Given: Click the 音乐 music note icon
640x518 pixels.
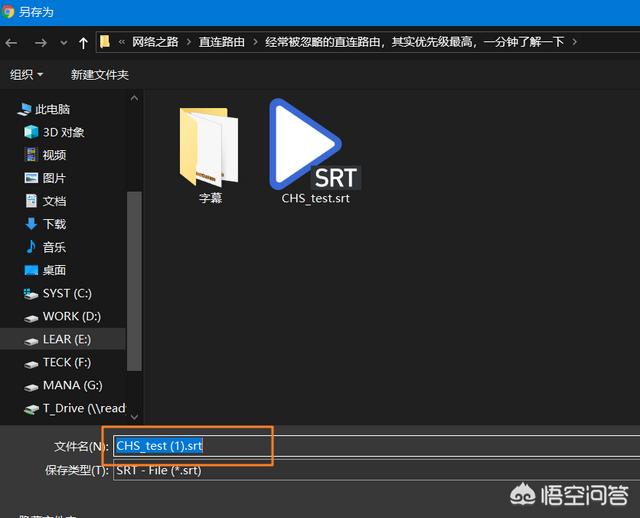Looking at the screenshot, I should [x=31, y=247].
